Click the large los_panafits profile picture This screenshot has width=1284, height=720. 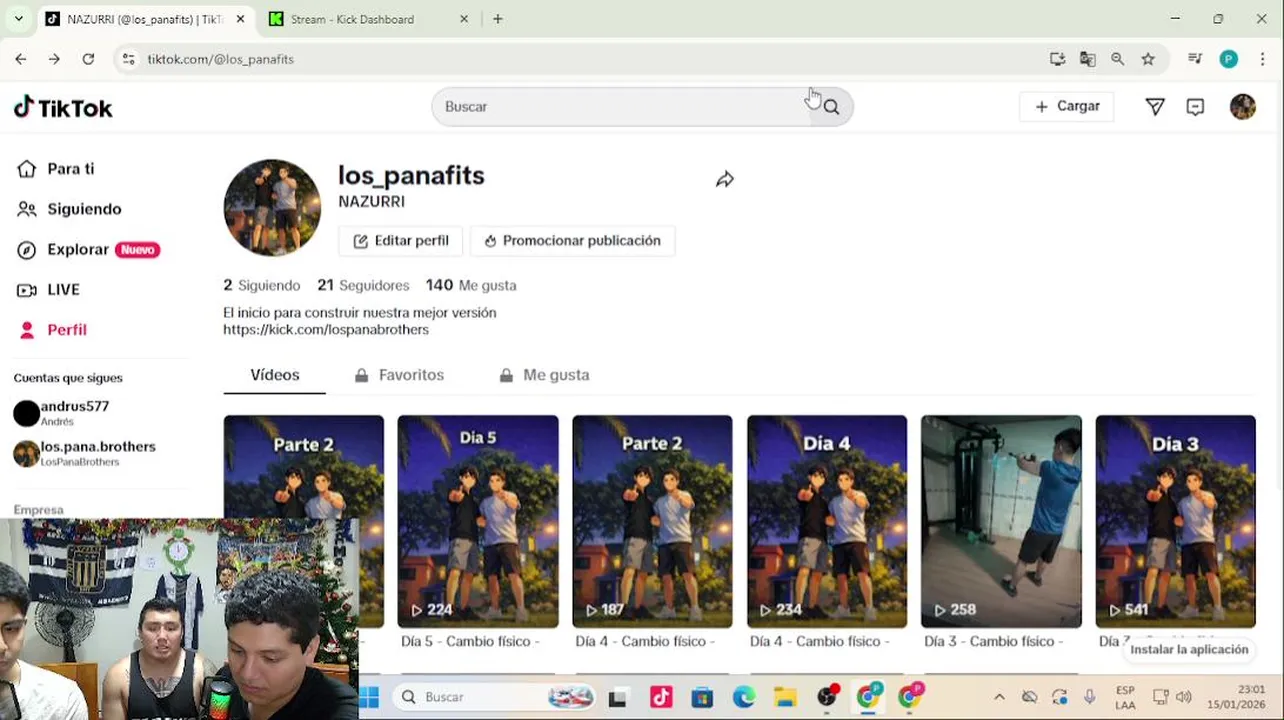tap(272, 208)
